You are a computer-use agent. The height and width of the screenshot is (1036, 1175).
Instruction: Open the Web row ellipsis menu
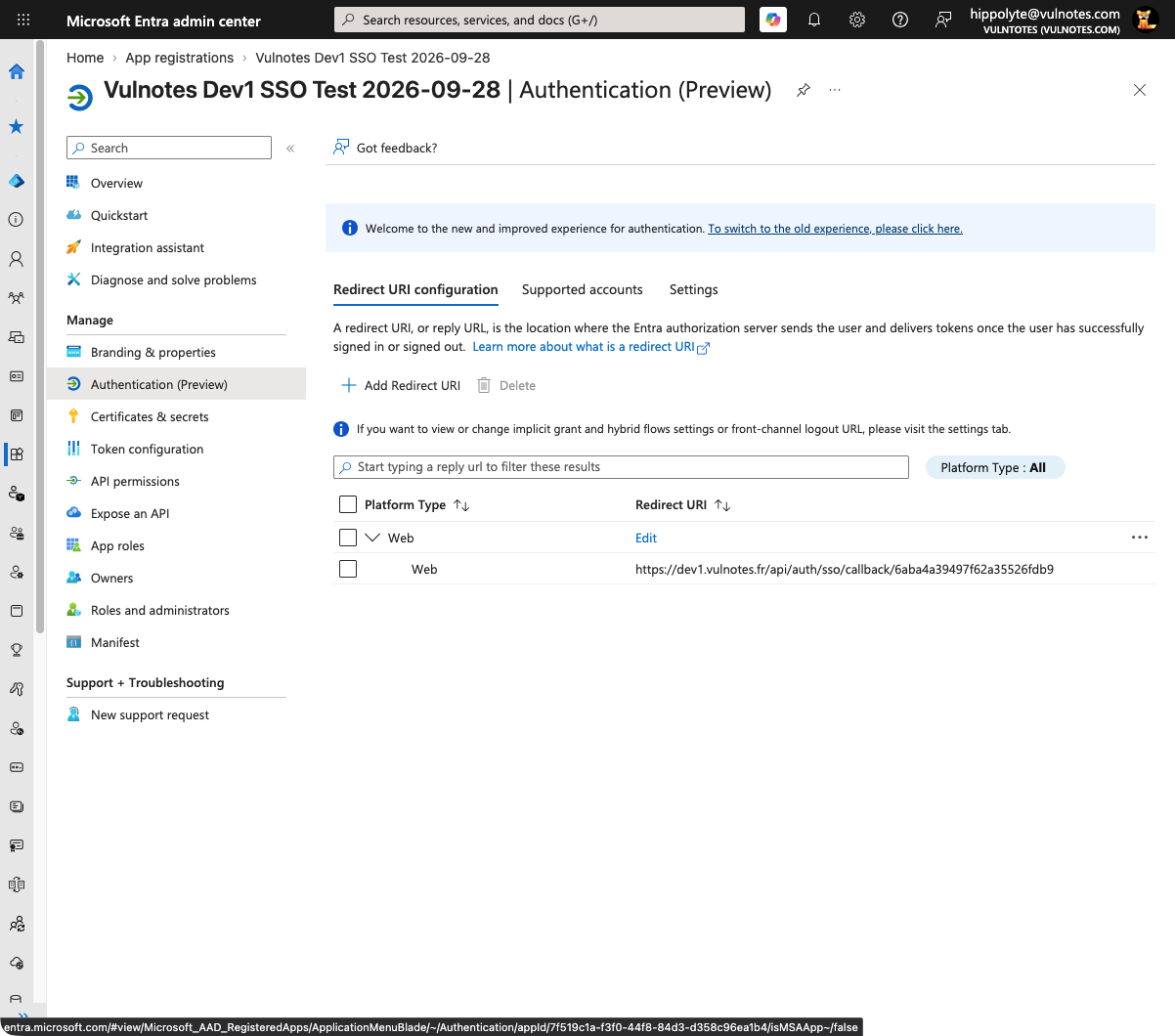point(1140,538)
